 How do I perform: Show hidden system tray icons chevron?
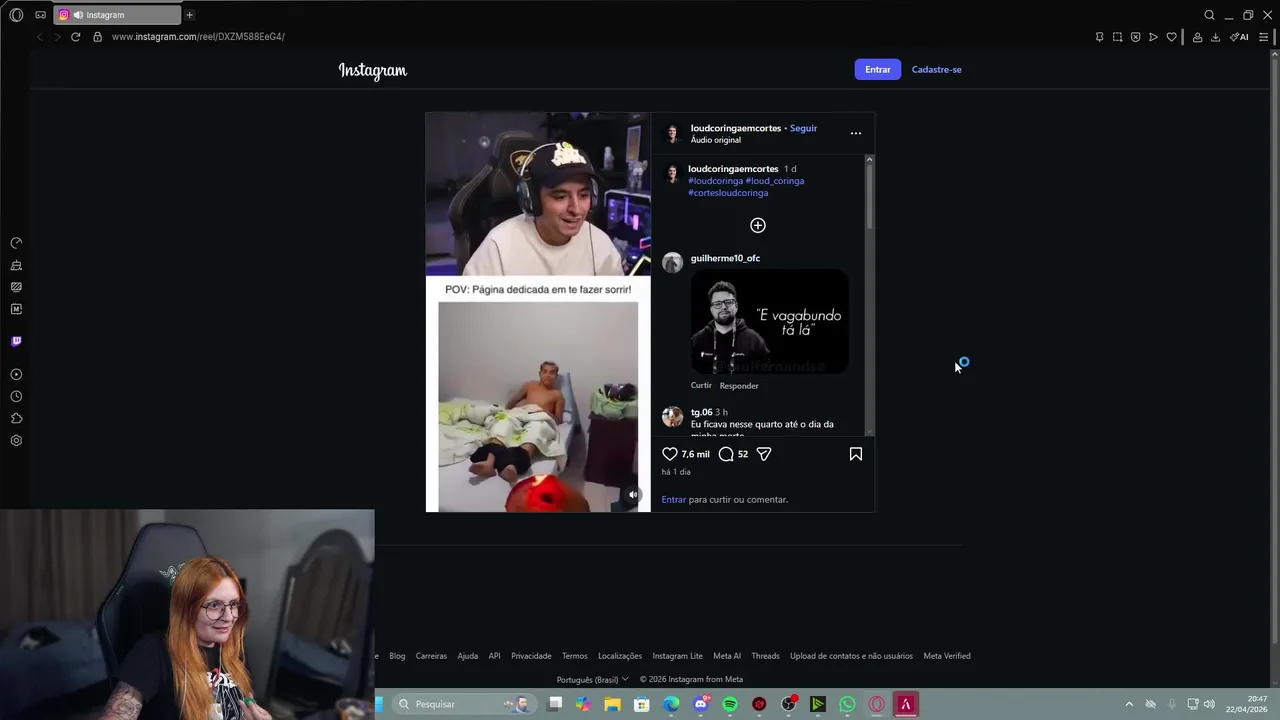[x=1129, y=704]
